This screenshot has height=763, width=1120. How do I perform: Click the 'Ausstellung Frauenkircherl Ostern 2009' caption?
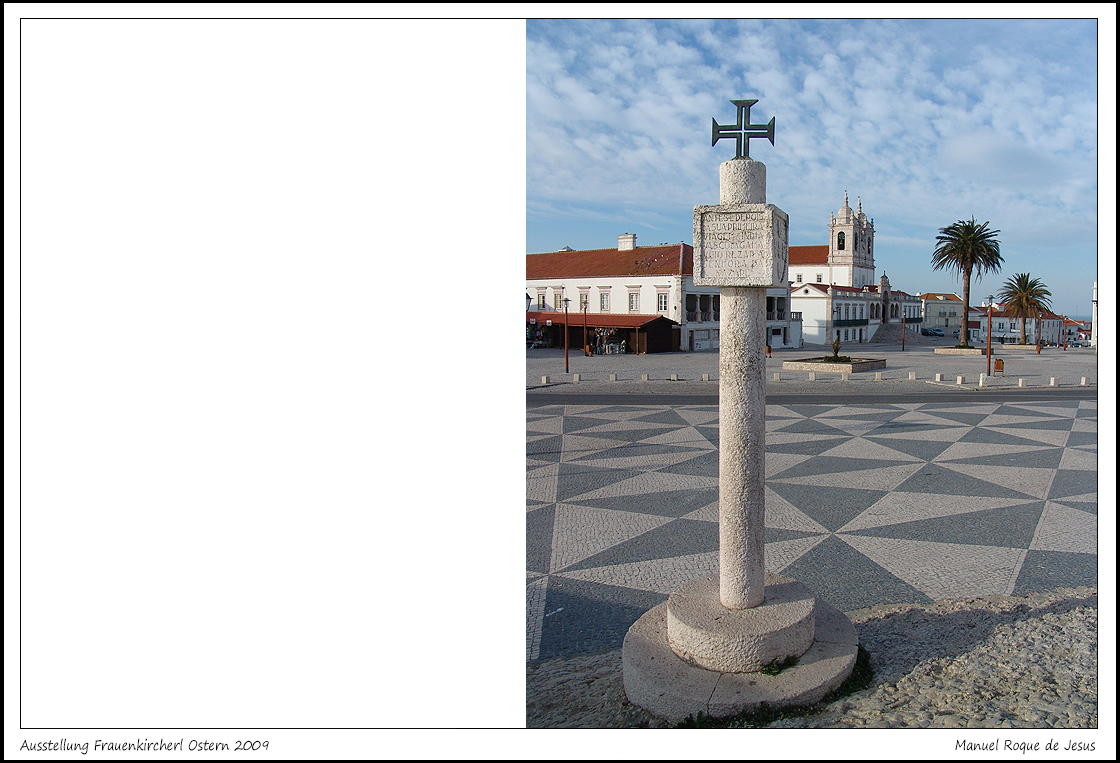pos(145,745)
